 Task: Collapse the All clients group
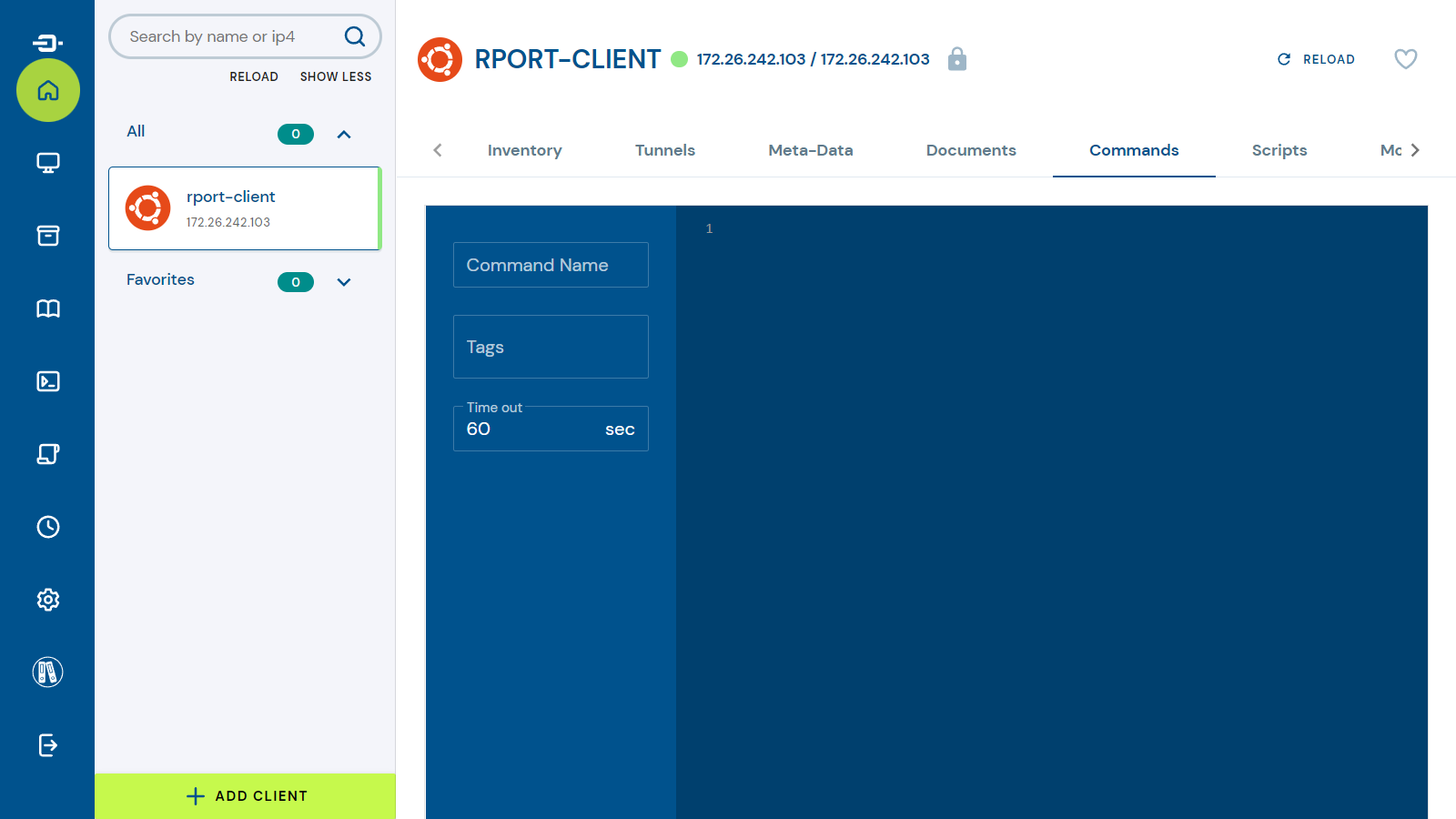344,135
